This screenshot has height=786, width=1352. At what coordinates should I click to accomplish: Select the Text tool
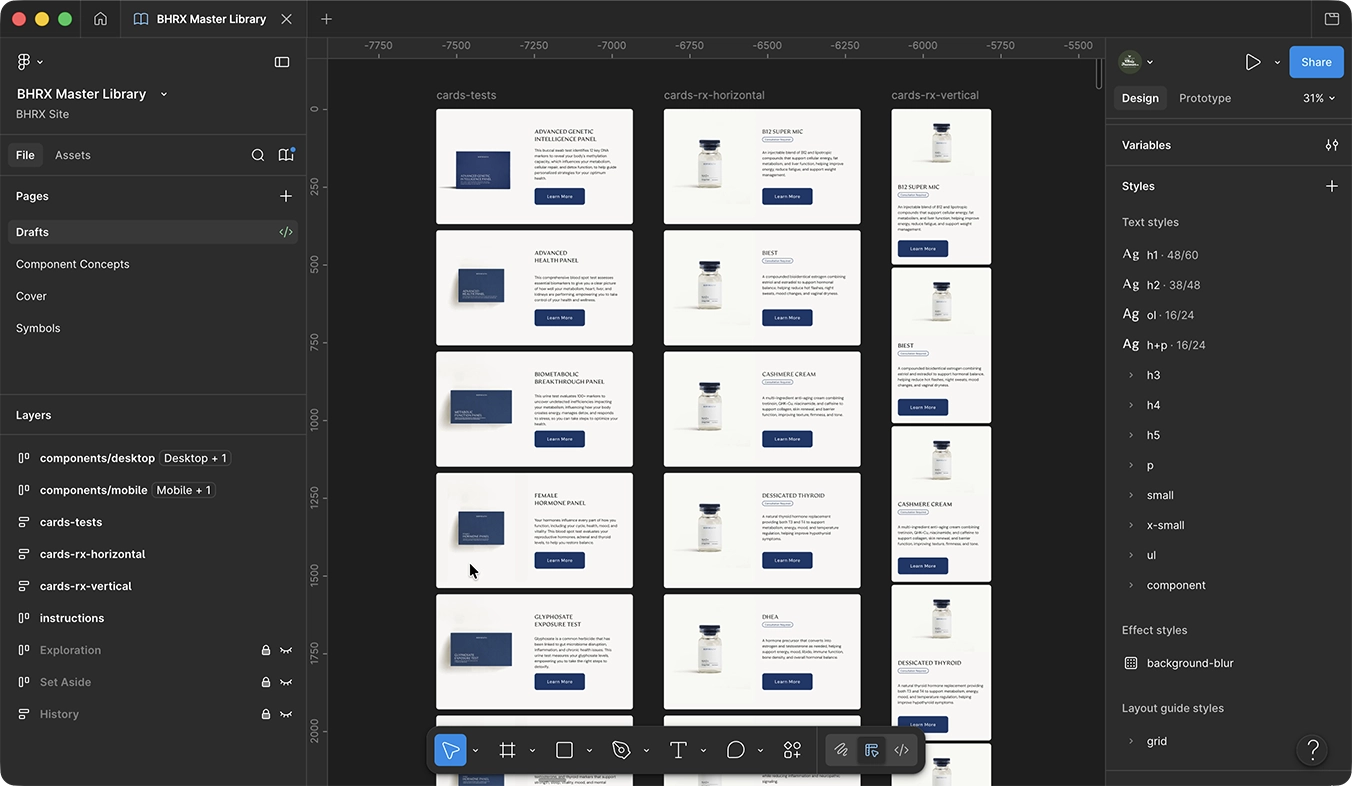679,750
